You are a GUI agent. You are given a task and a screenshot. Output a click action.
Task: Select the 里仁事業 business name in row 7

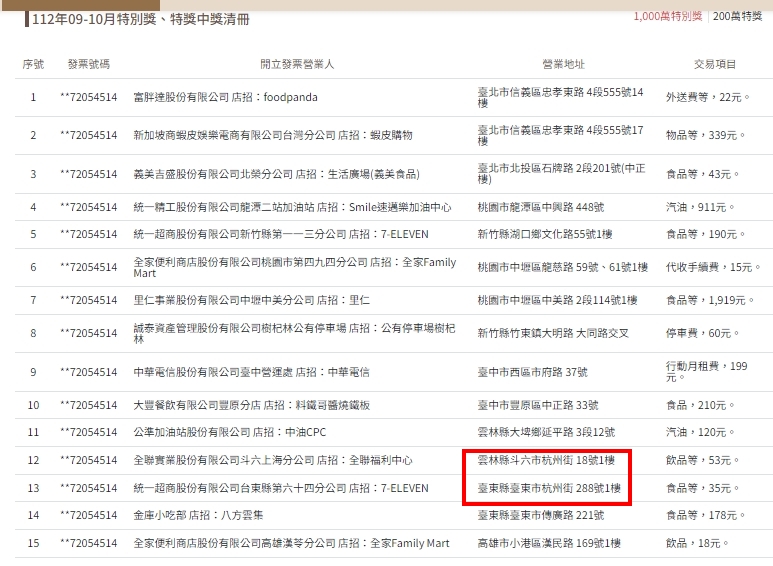click(x=251, y=300)
